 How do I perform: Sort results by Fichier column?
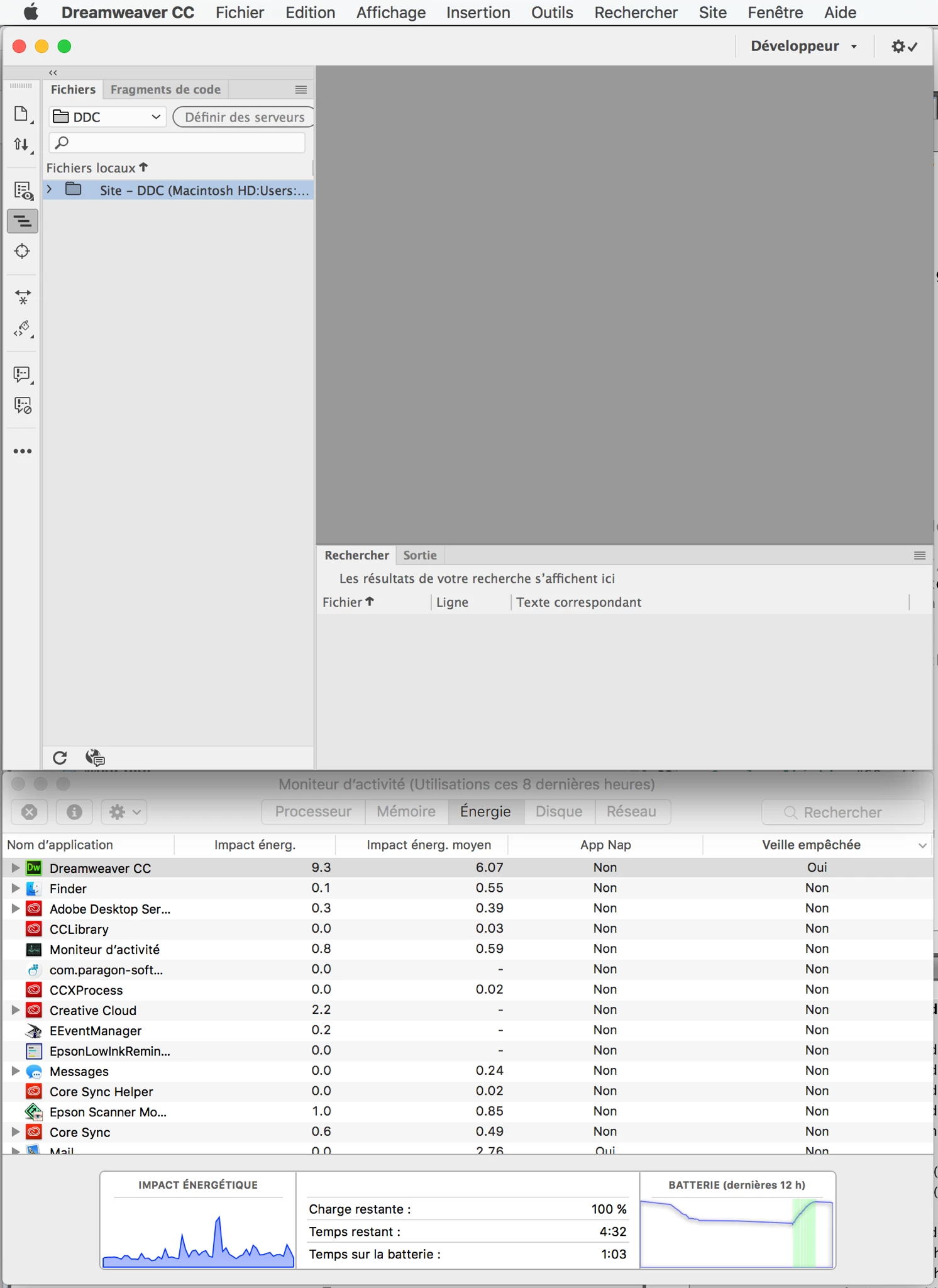click(x=348, y=602)
